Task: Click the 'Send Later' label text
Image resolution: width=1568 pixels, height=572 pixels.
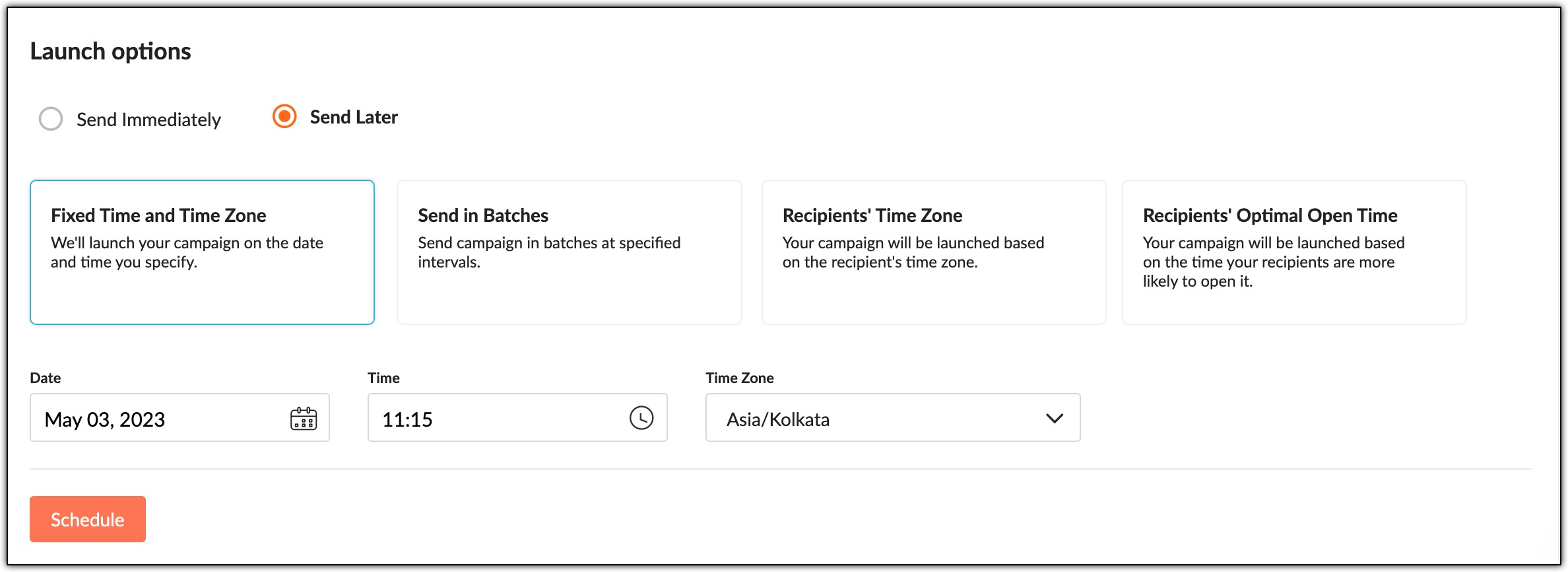Action: coord(354,117)
